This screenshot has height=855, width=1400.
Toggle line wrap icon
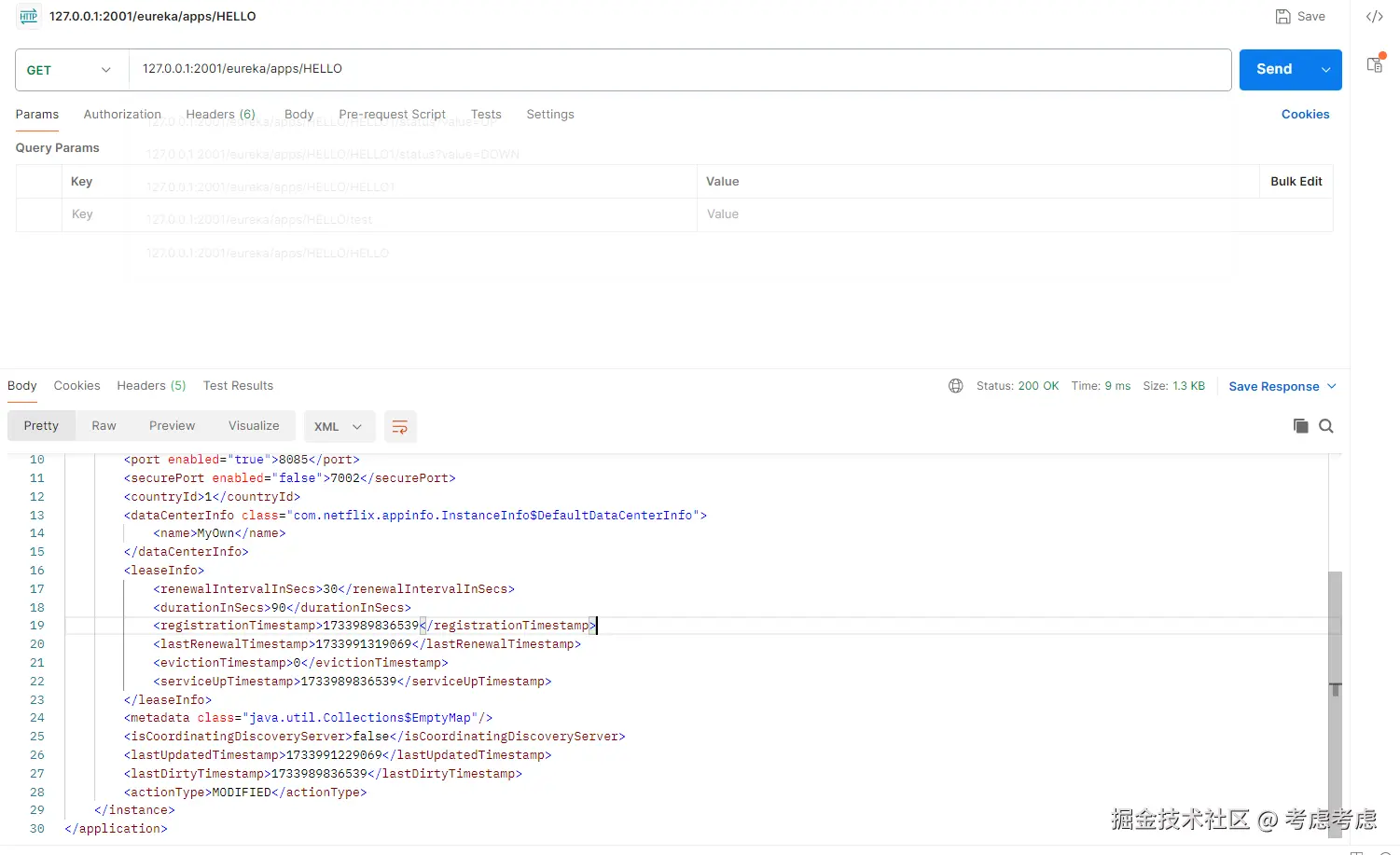(x=400, y=426)
